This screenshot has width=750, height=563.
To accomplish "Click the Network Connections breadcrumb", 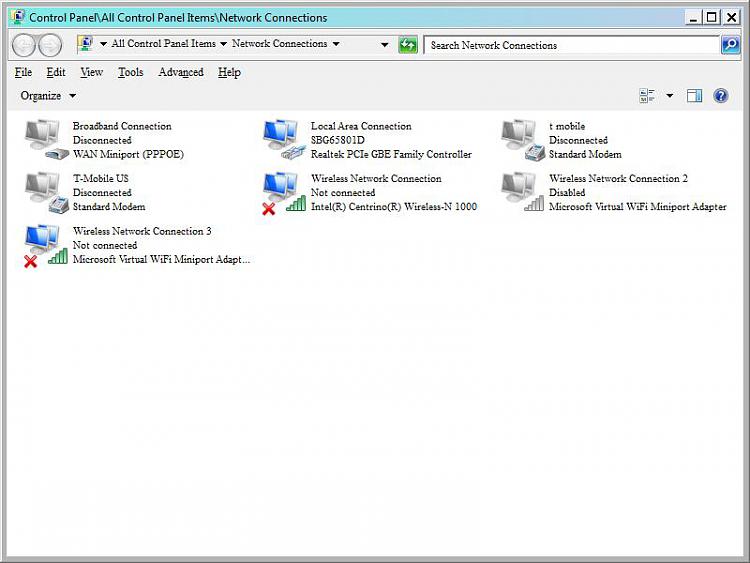I will [x=280, y=44].
